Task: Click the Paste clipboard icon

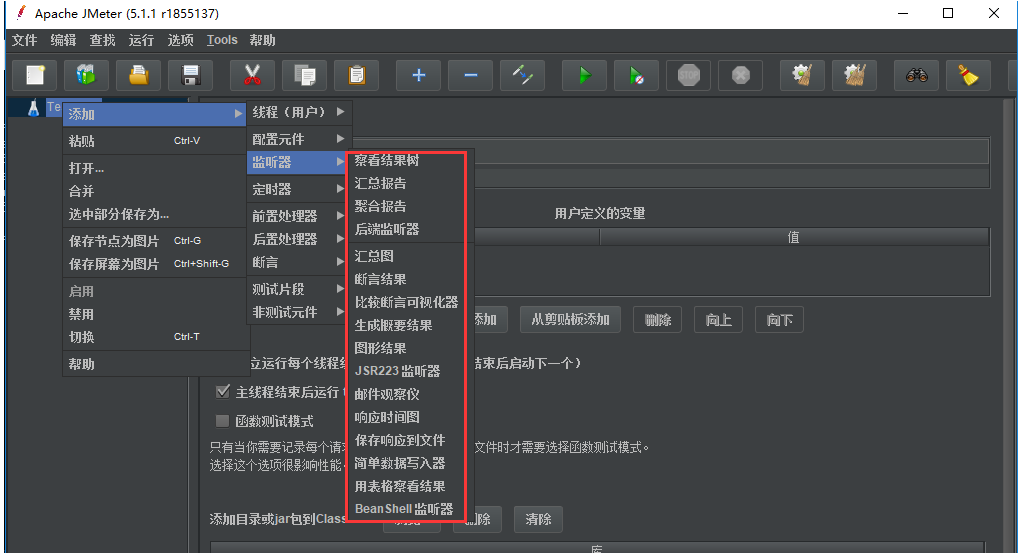Action: 356,75
